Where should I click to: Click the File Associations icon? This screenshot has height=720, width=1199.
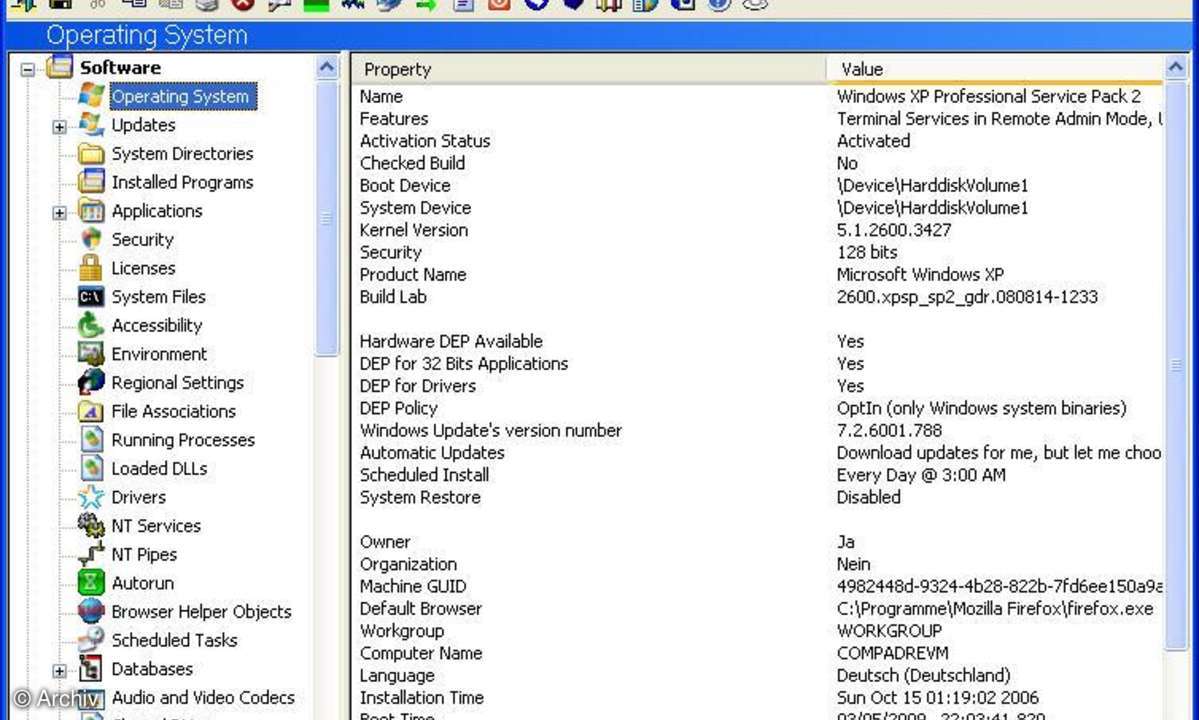[x=91, y=411]
